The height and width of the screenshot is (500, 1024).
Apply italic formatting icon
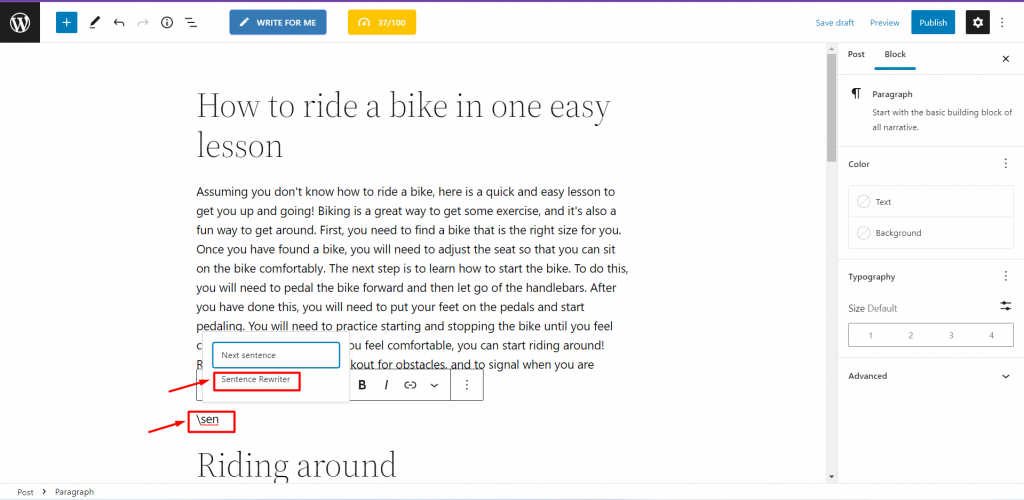[386, 385]
